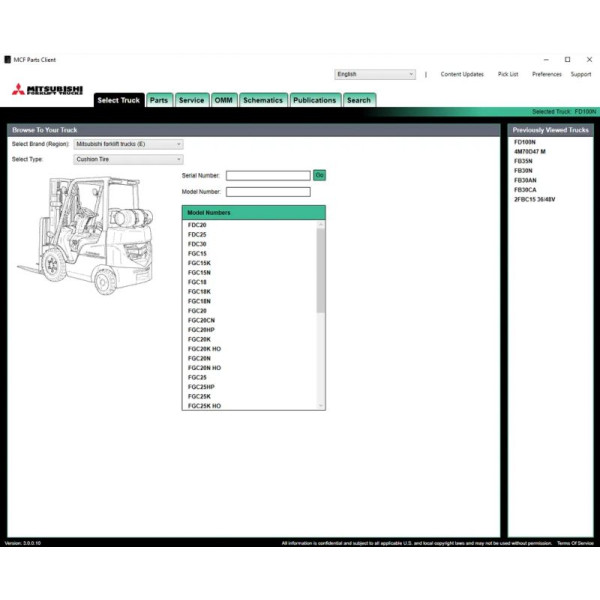Go to the OMM tab

click(x=223, y=100)
